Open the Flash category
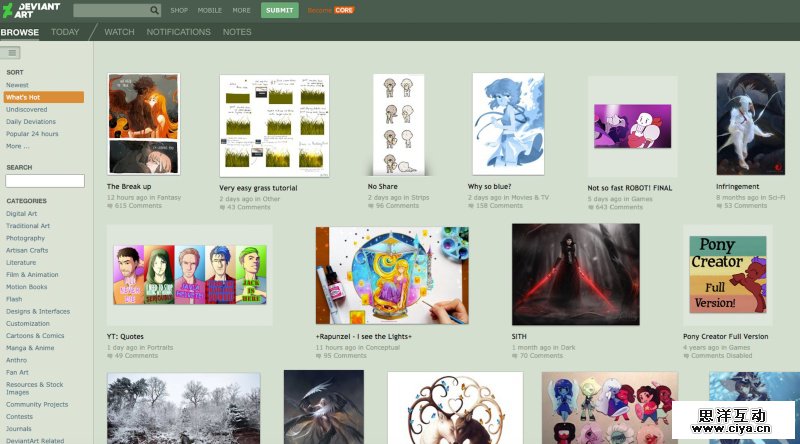The image size is (800, 444). click(x=14, y=299)
